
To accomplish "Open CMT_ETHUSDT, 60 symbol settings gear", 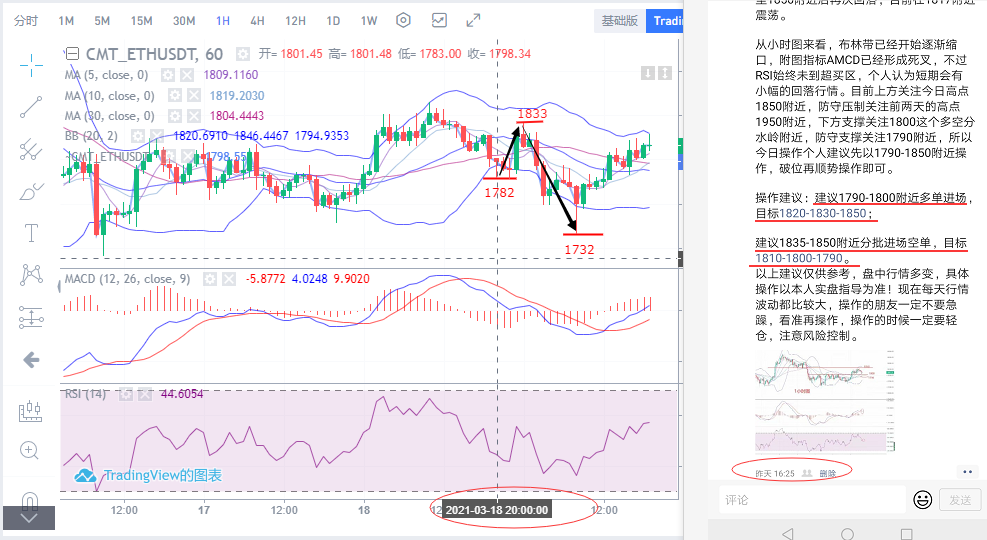I will [x=242, y=54].
